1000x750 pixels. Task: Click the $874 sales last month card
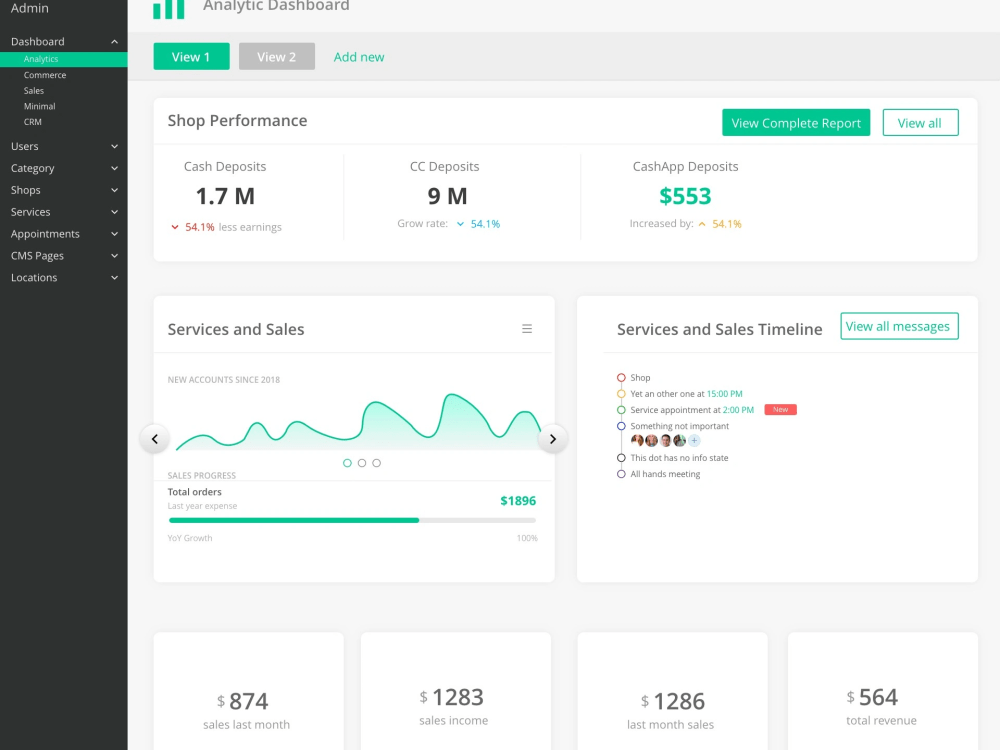[x=249, y=691]
